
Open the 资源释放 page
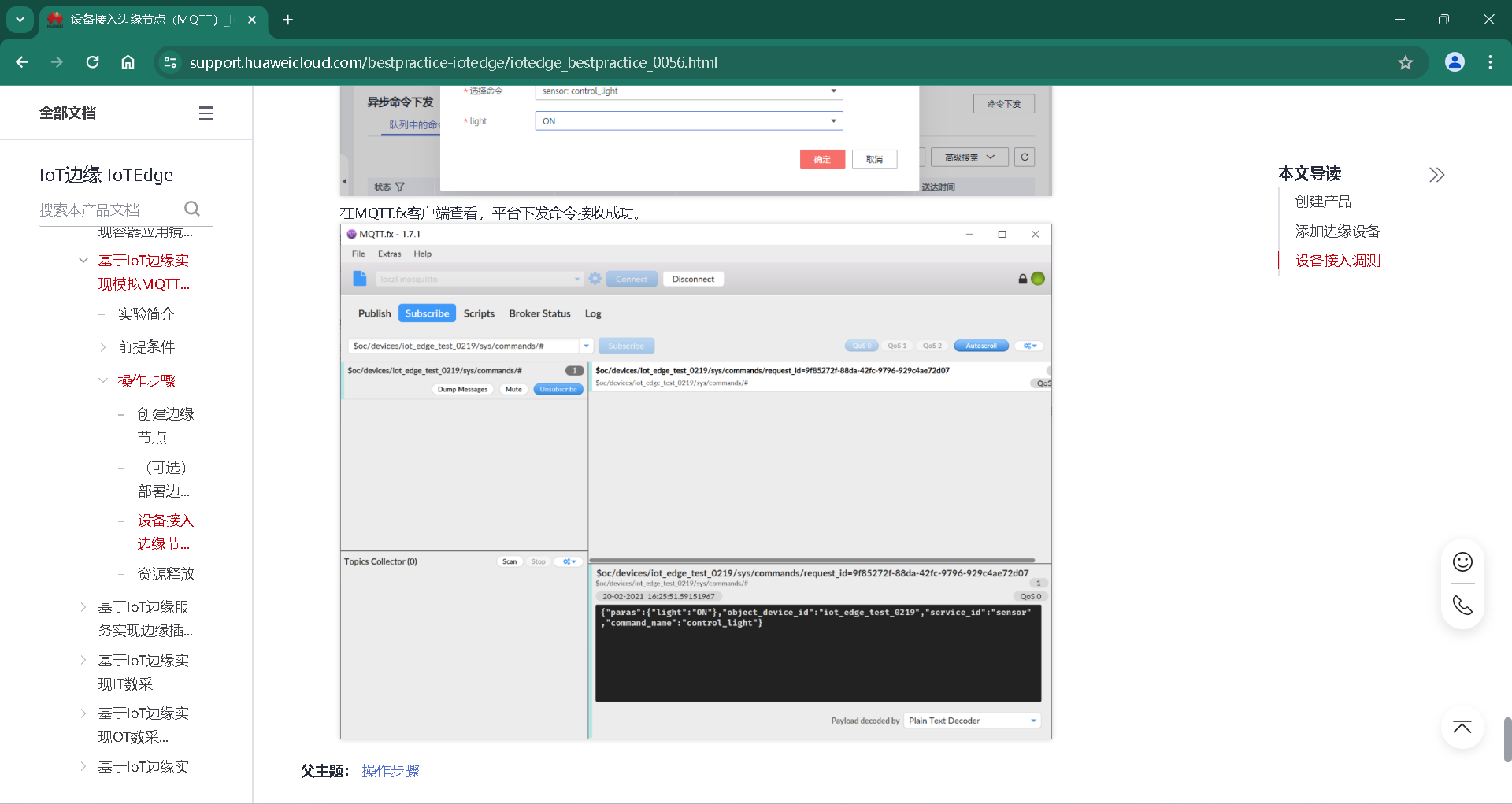166,574
